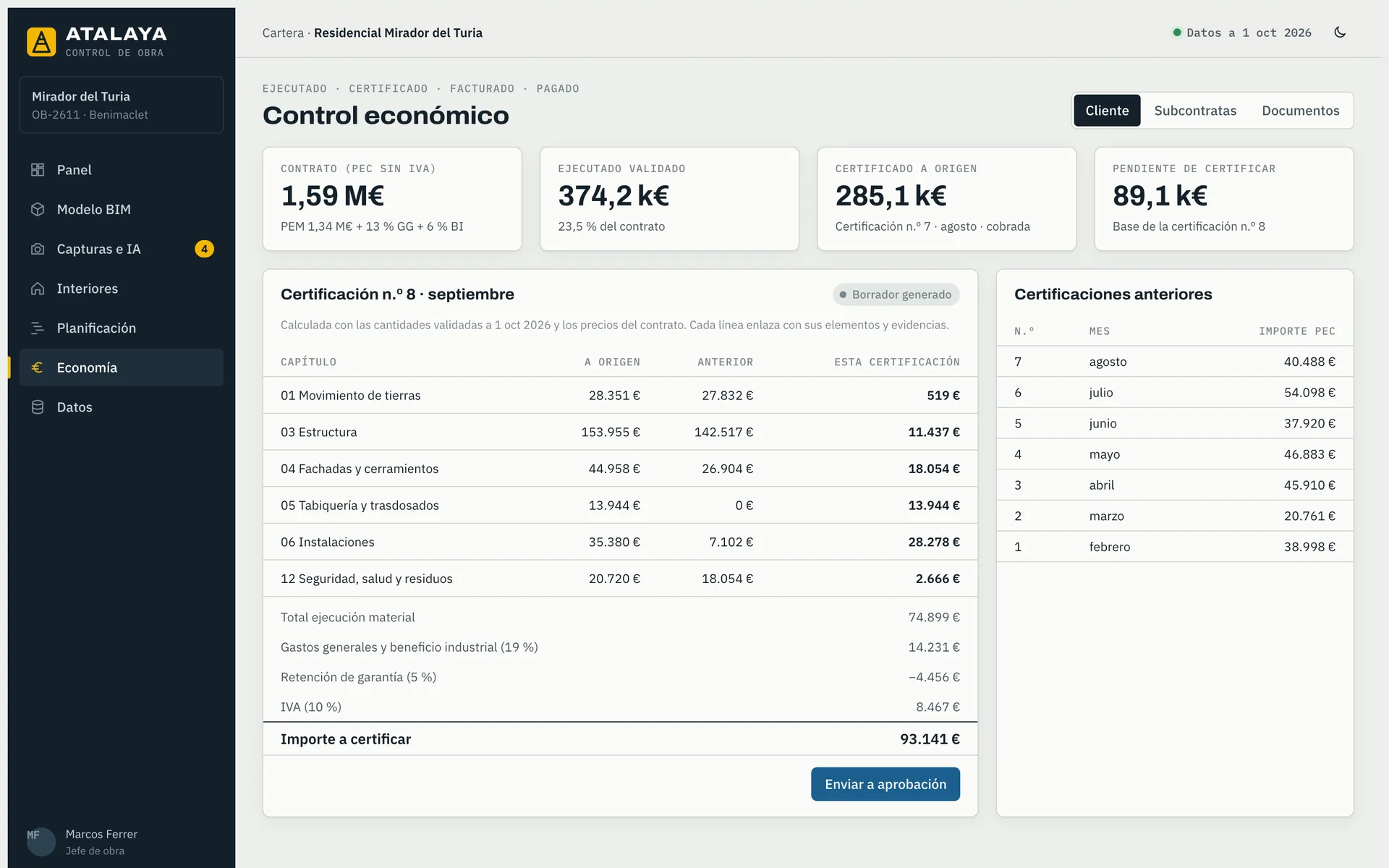This screenshot has height=868, width=1389.
Task: Click the 06 Instalaciones chapter line
Action: pyautogui.click(x=620, y=542)
